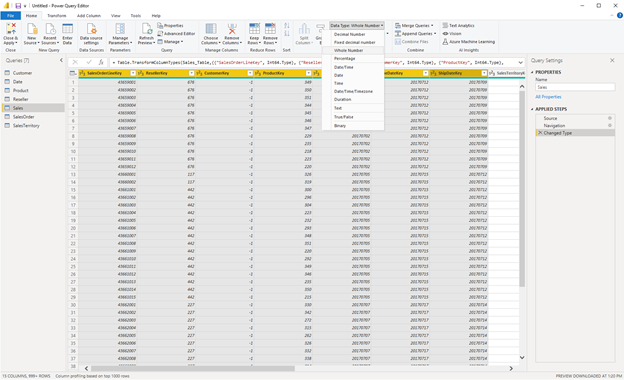Switch to the Add Column tab

click(89, 16)
